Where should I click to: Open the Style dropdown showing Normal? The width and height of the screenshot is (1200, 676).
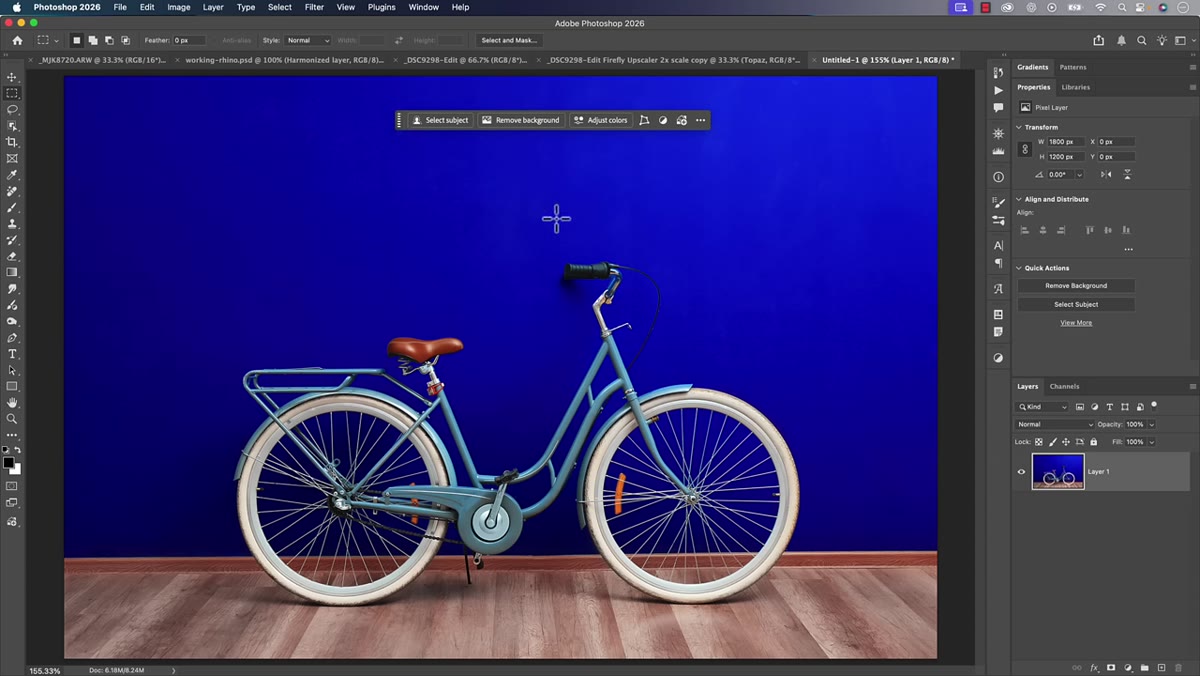pos(308,40)
